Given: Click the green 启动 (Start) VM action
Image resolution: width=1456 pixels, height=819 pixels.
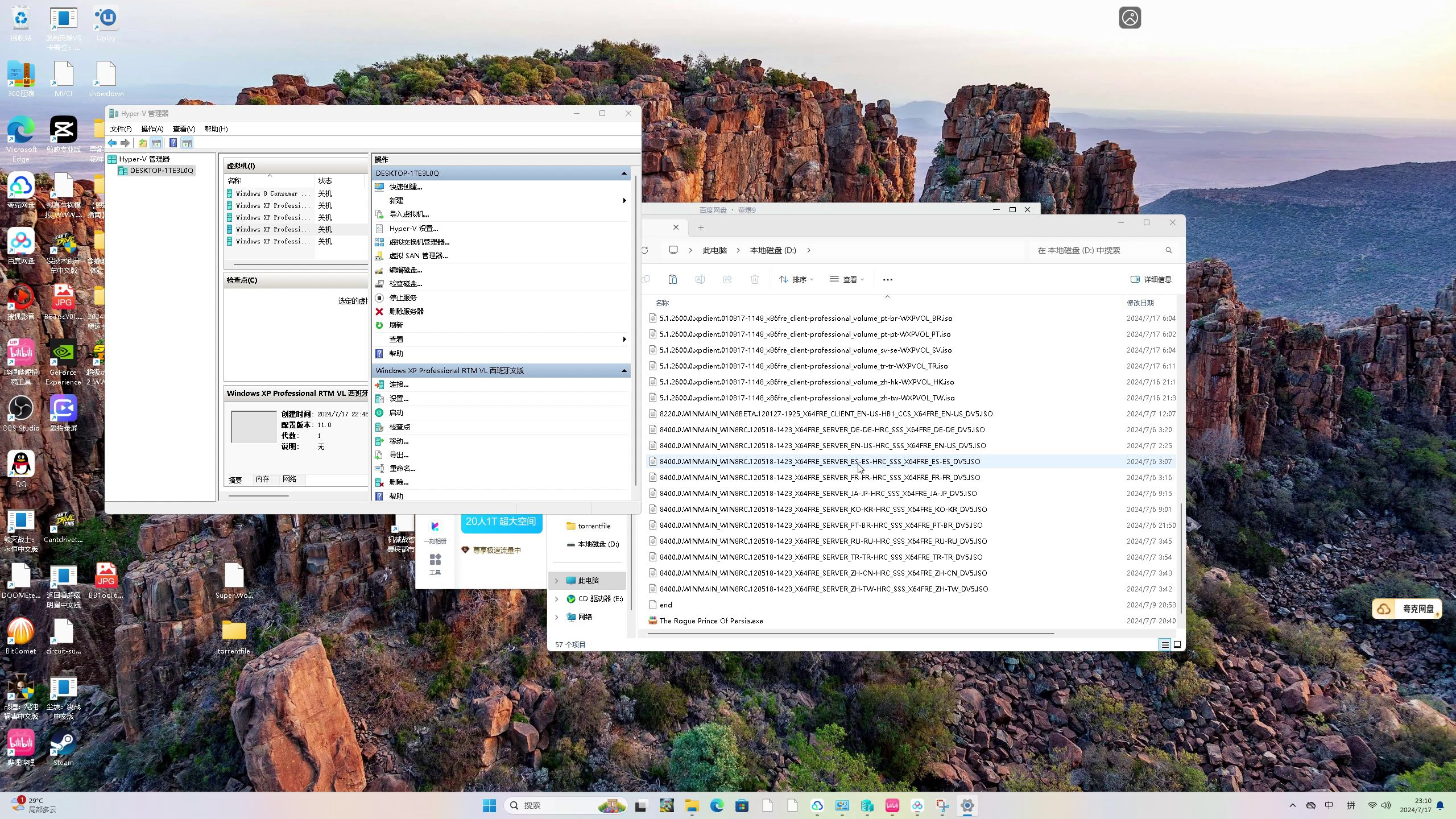Looking at the screenshot, I should tap(396, 413).
